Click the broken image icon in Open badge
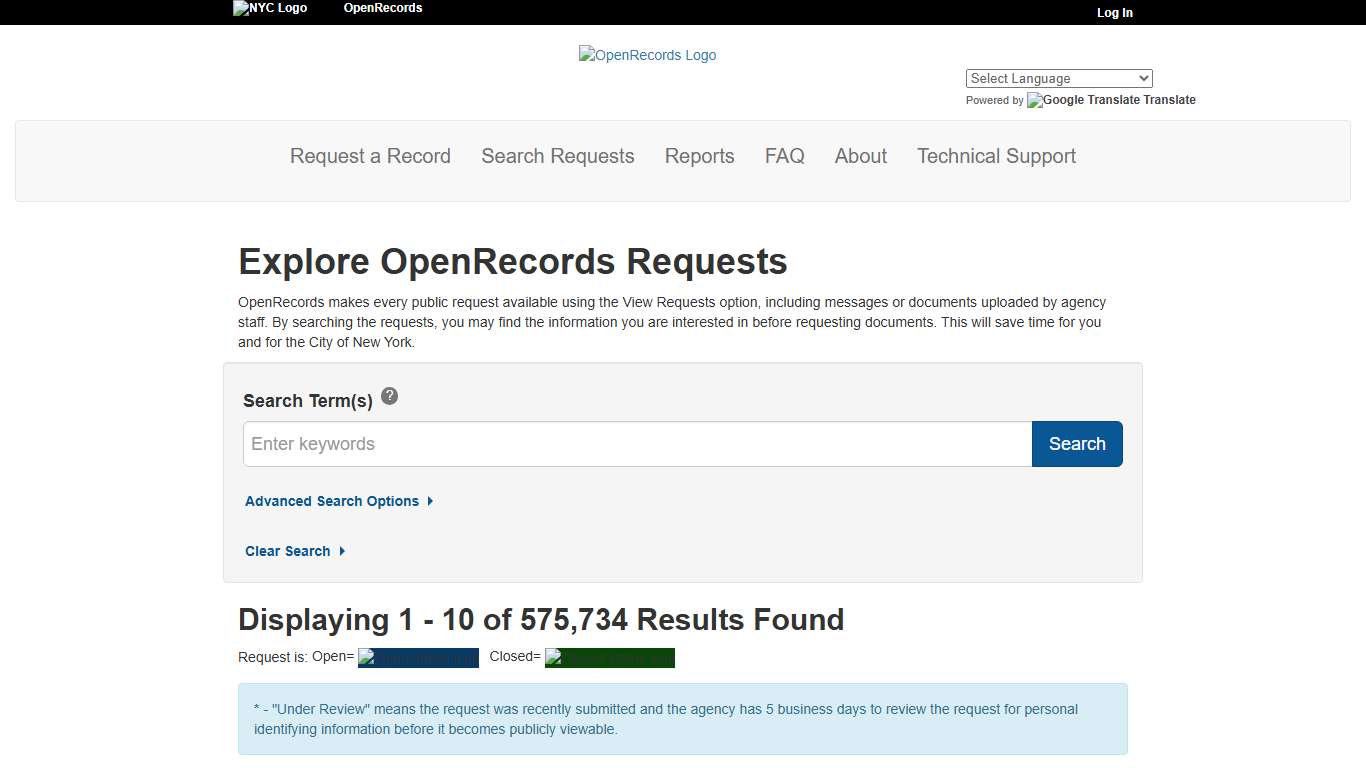Image resolution: width=1366 pixels, height=768 pixels. tap(368, 657)
